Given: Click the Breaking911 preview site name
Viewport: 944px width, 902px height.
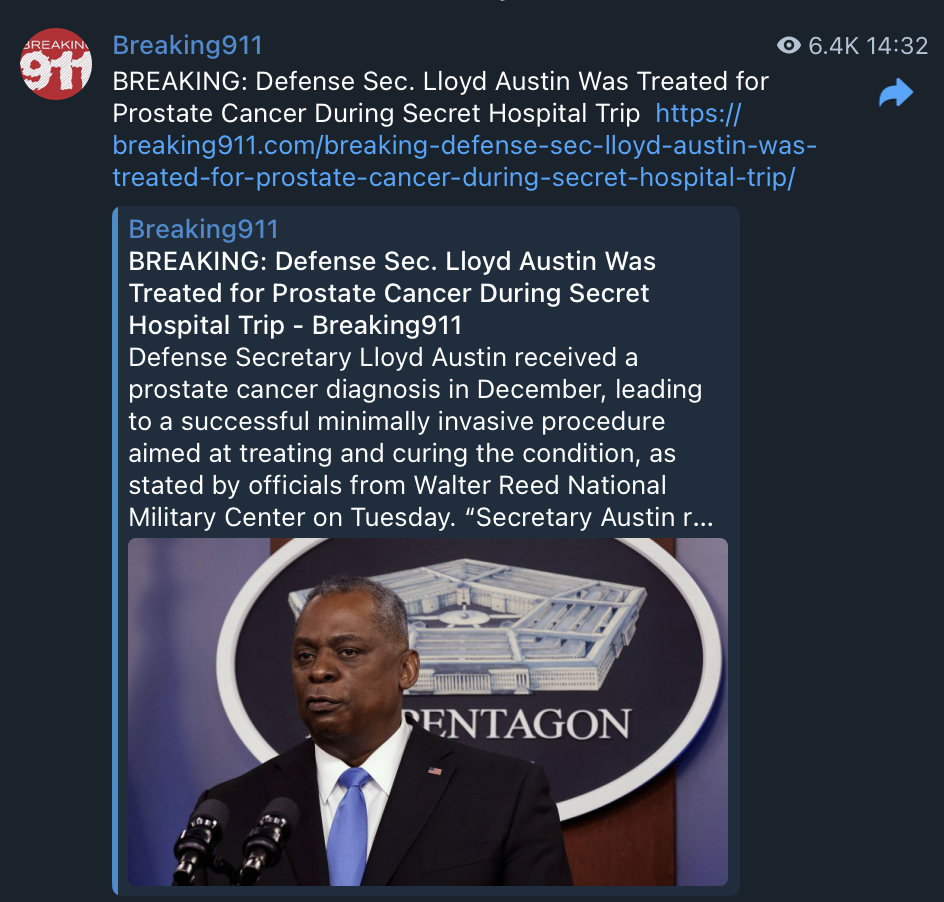Looking at the screenshot, I should [203, 229].
